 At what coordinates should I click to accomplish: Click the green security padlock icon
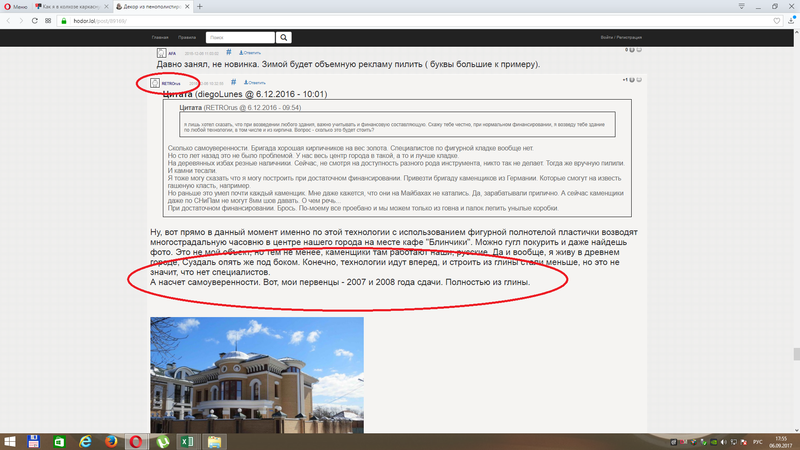click(64, 21)
